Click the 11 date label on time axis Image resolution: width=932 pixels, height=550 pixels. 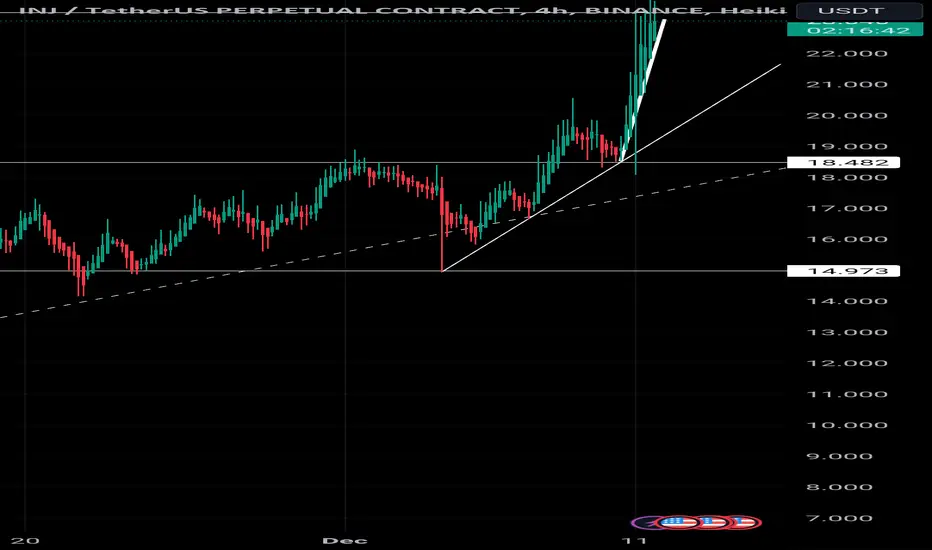point(634,540)
